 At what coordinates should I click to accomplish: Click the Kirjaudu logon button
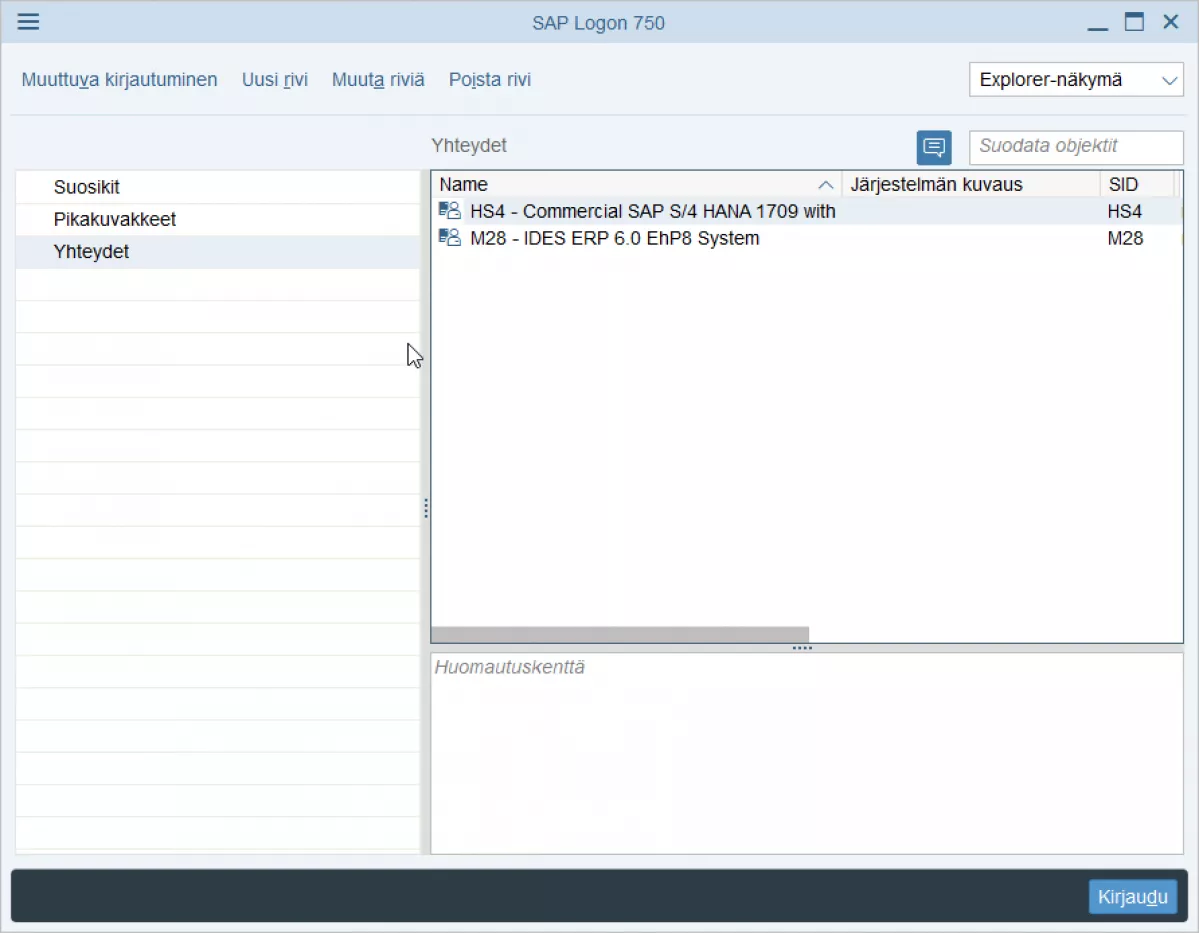click(x=1132, y=896)
